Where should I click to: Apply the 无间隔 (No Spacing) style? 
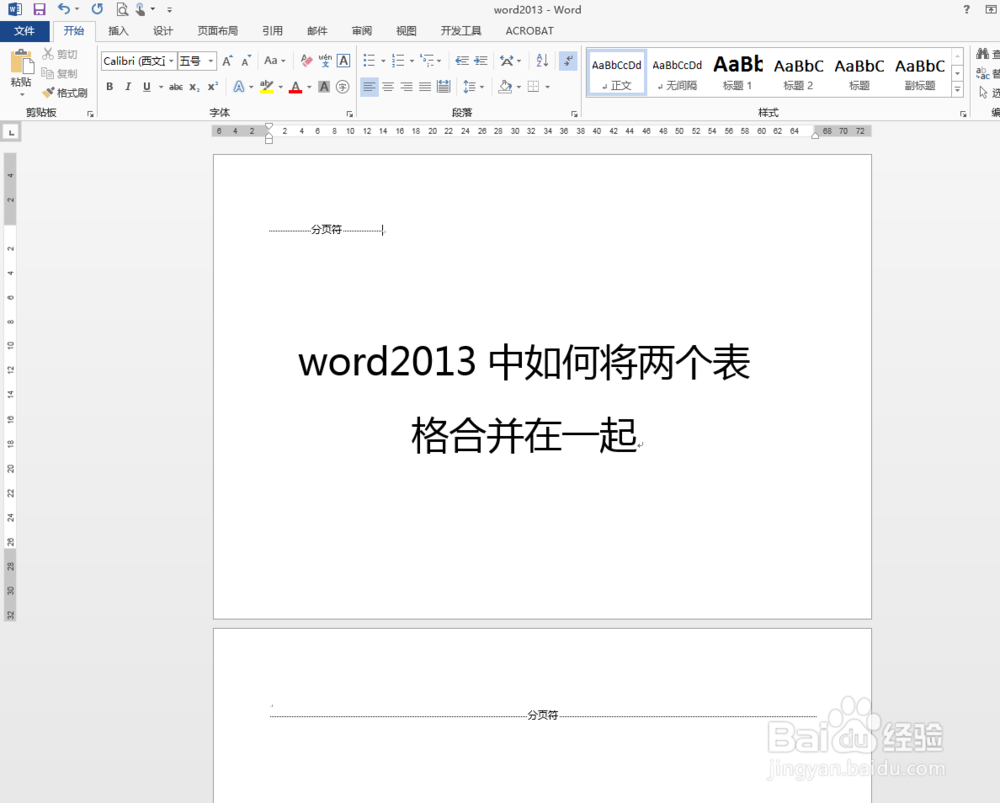click(677, 73)
